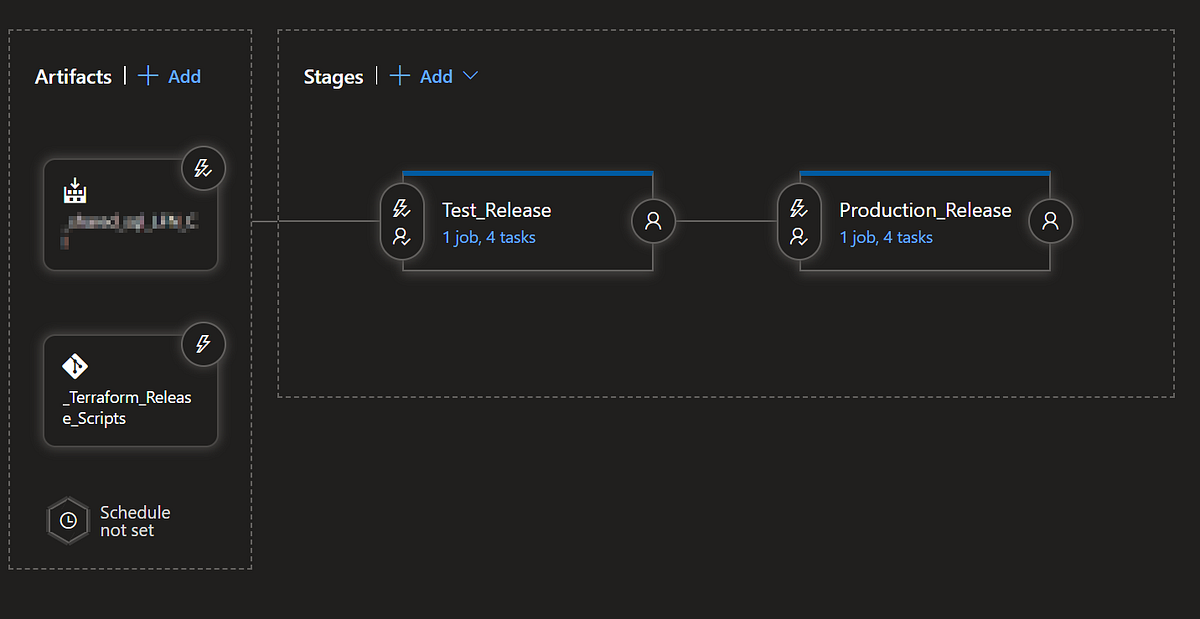The width and height of the screenshot is (1200, 619).
Task: Open pre-deployment approvals icon for Test_Release
Action: 402,237
